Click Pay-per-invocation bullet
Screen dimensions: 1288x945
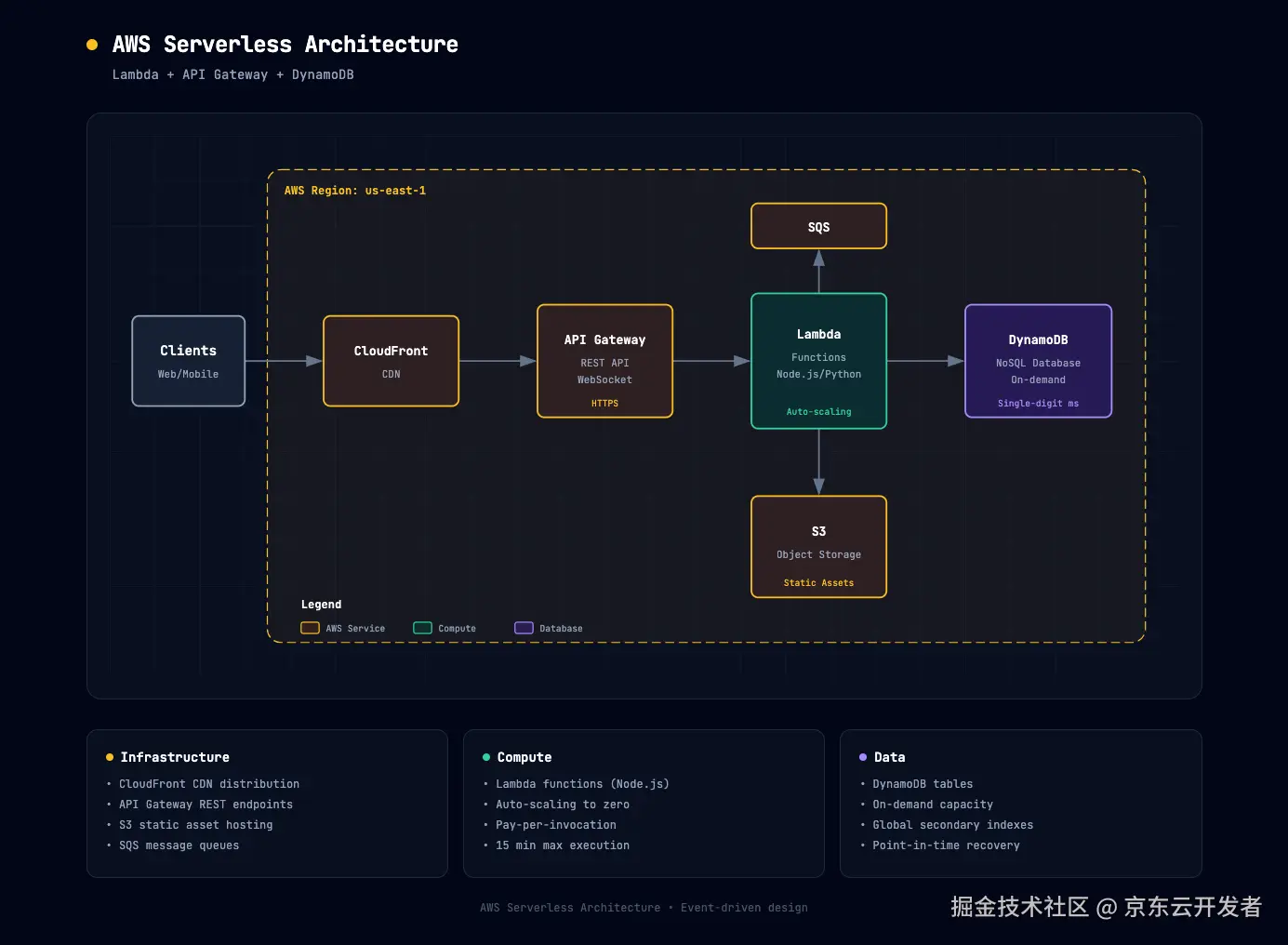click(556, 825)
